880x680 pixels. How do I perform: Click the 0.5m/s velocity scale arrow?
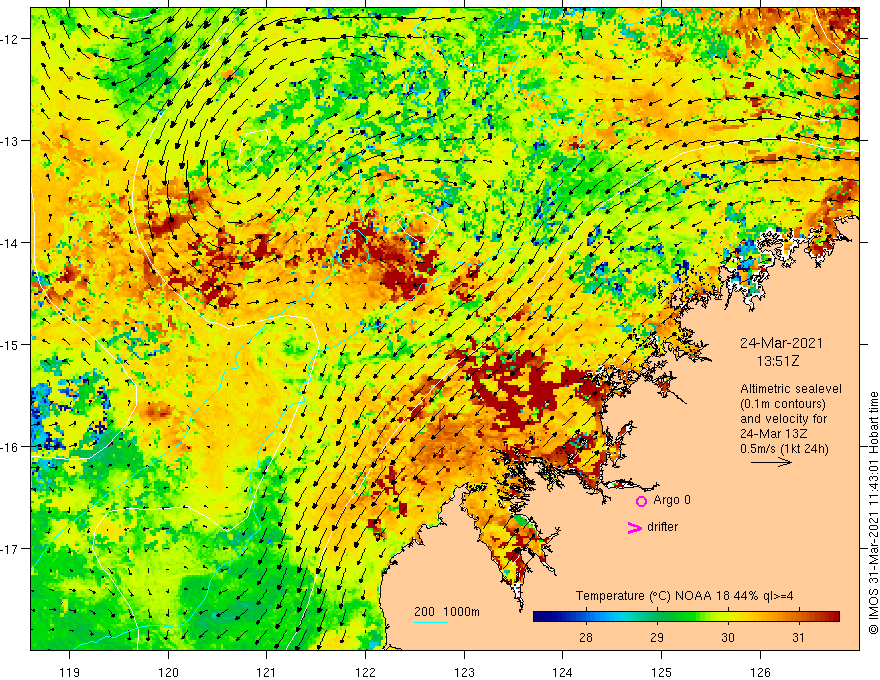coord(771,462)
